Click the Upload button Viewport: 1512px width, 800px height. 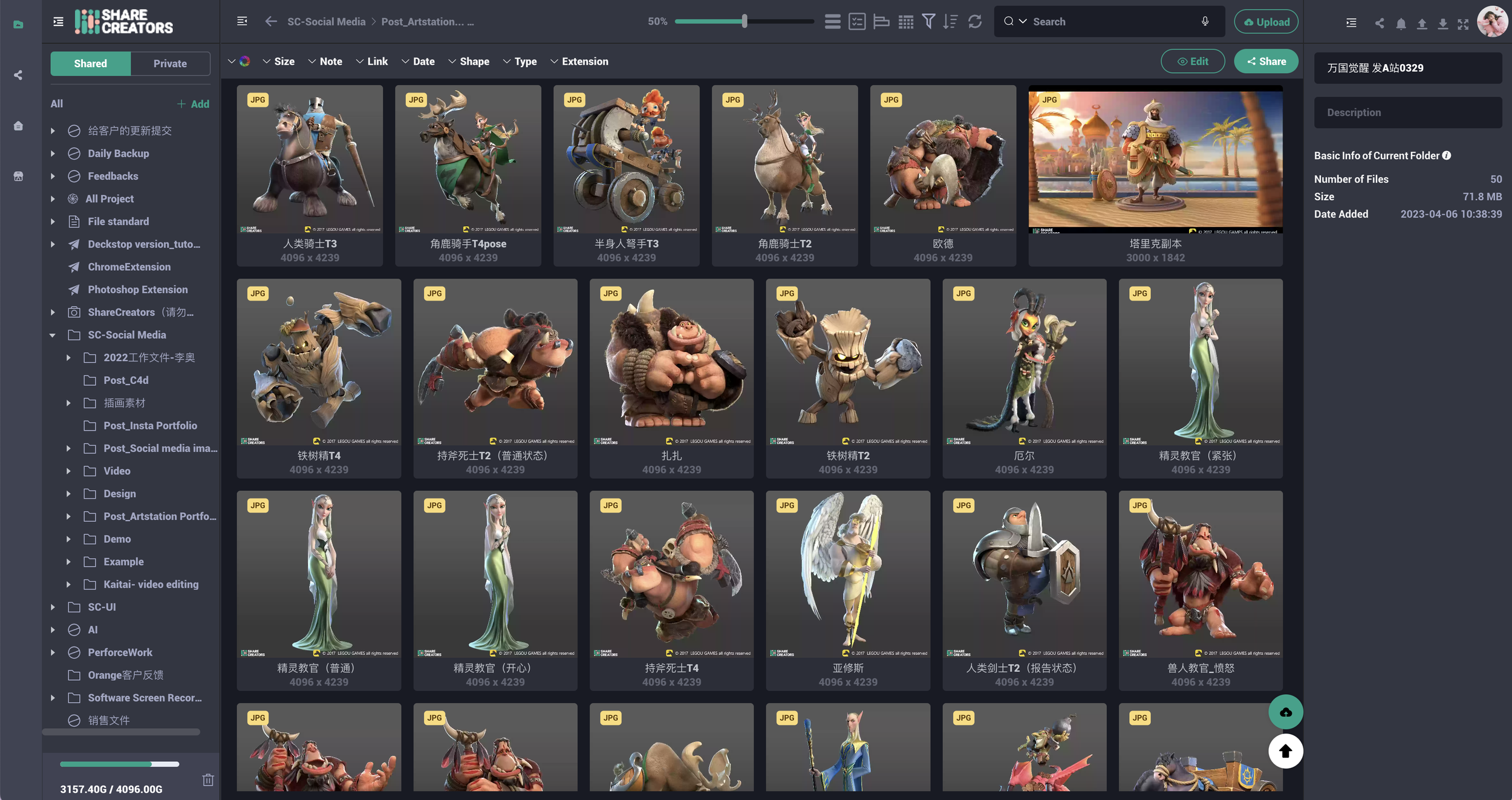coord(1266,22)
